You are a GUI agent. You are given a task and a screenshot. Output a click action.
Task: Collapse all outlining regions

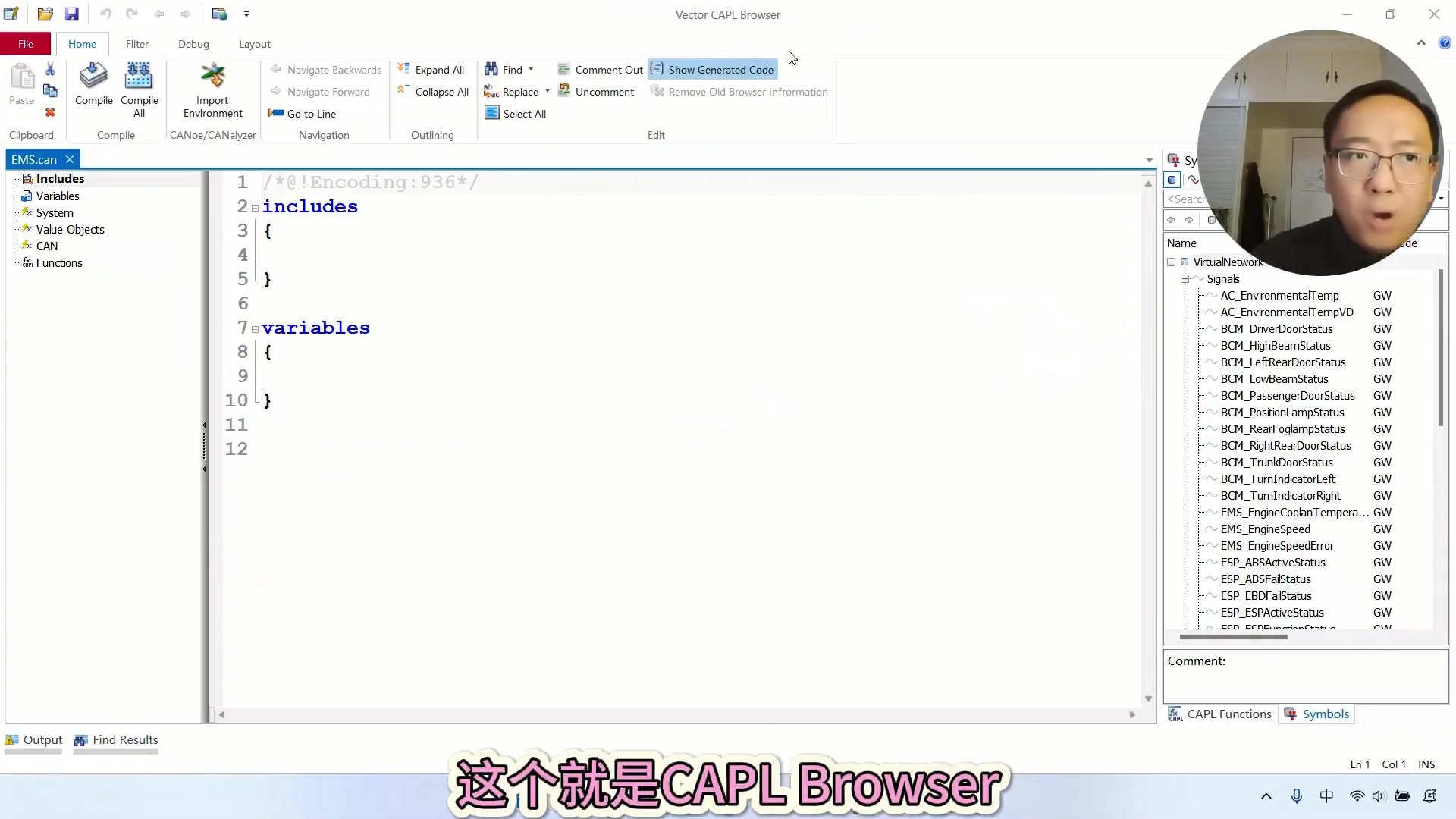pyautogui.click(x=433, y=92)
